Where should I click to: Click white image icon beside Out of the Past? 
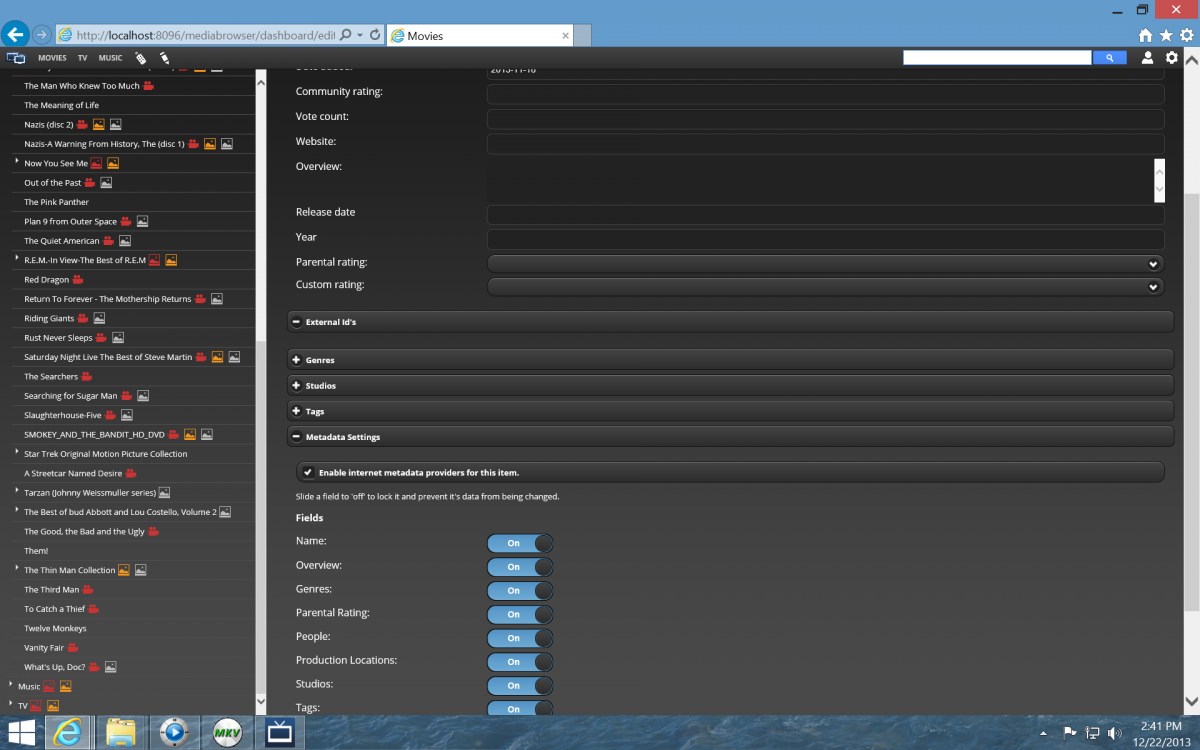coord(106,183)
